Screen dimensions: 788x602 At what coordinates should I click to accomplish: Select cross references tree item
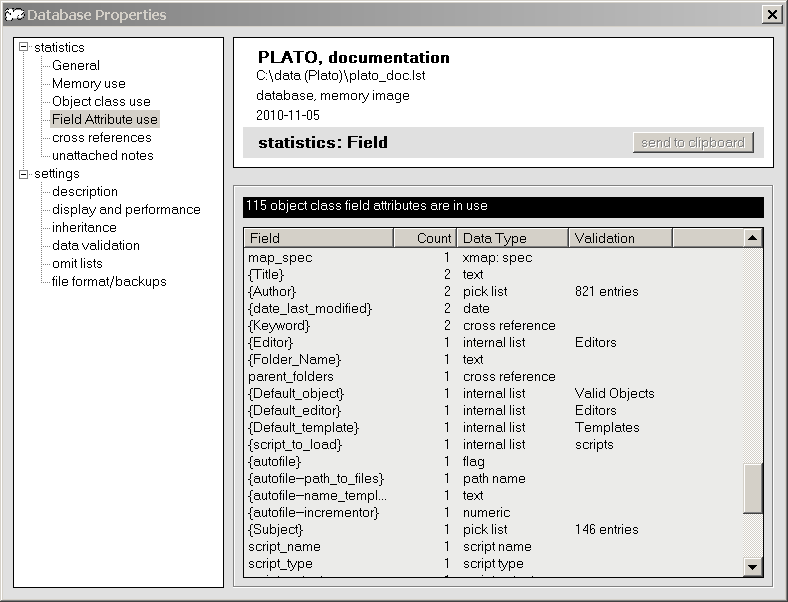pyautogui.click(x=101, y=138)
